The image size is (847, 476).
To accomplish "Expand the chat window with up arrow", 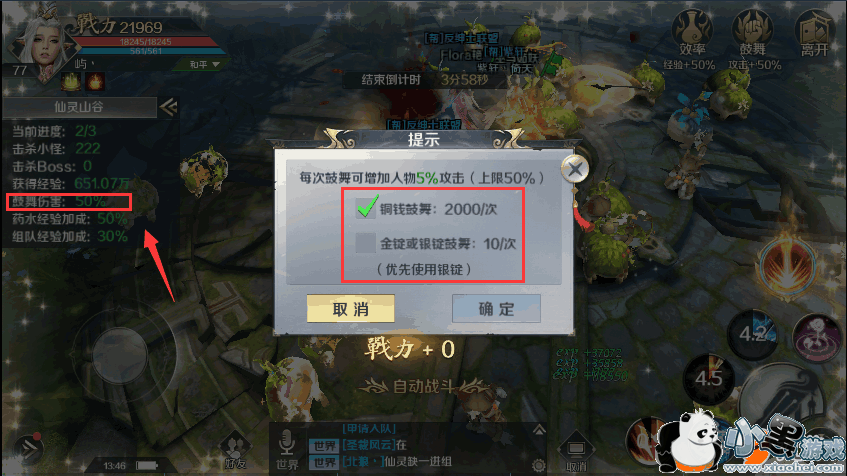I will (539, 430).
